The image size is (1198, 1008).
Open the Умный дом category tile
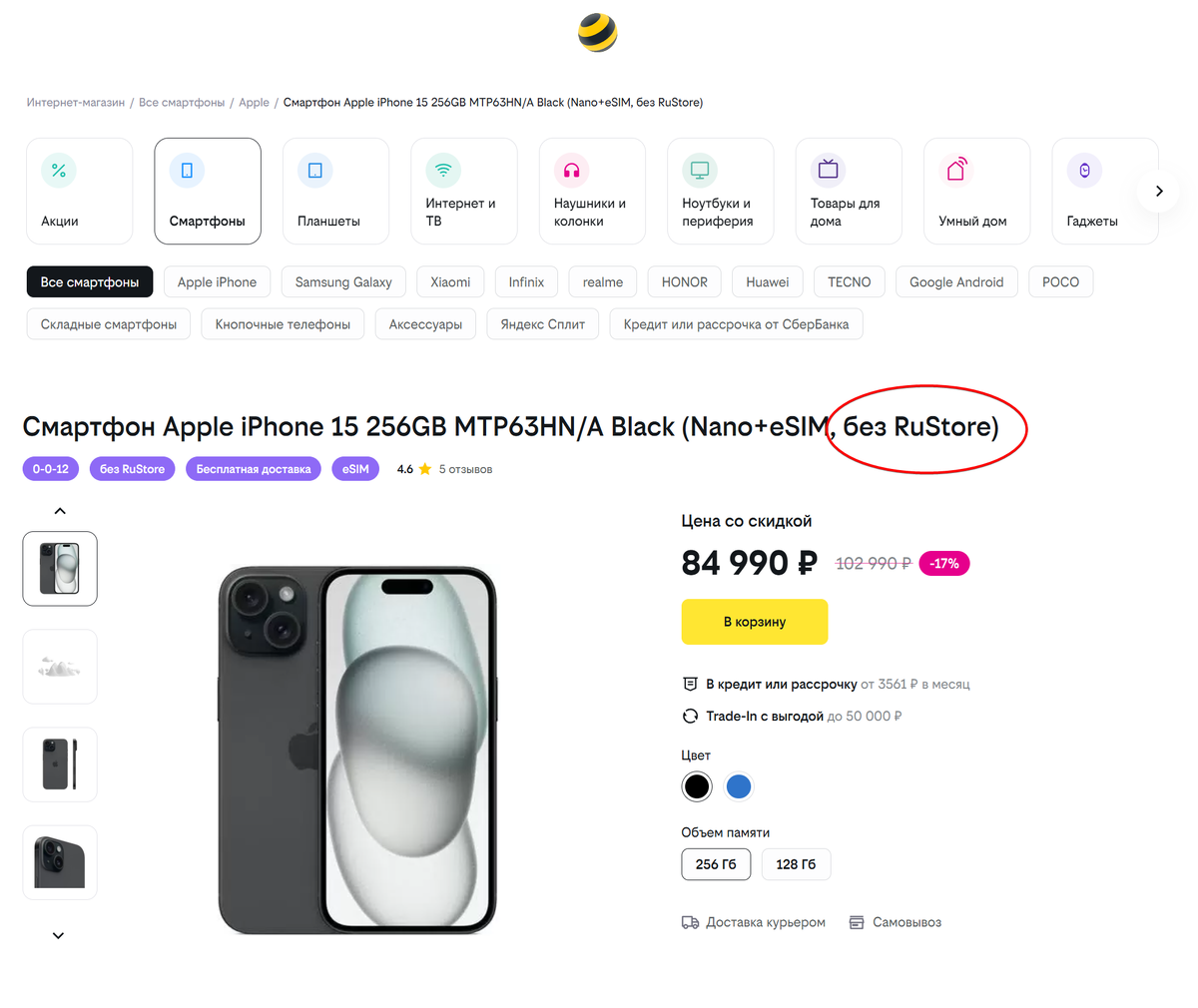coord(976,191)
